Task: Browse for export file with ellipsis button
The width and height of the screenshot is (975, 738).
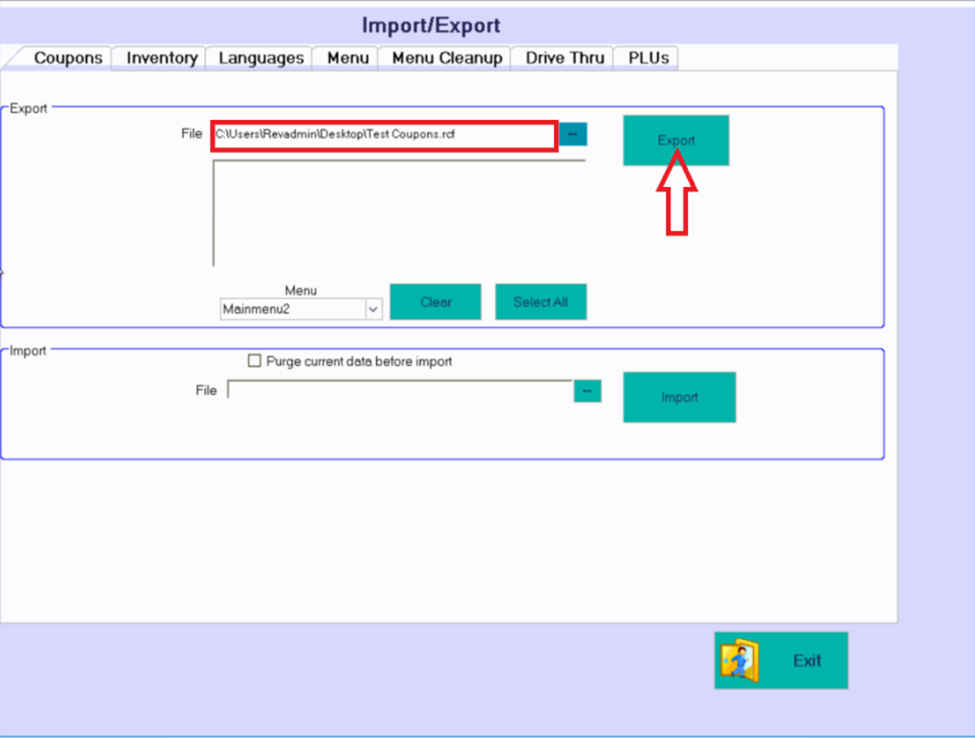Action: (x=573, y=134)
